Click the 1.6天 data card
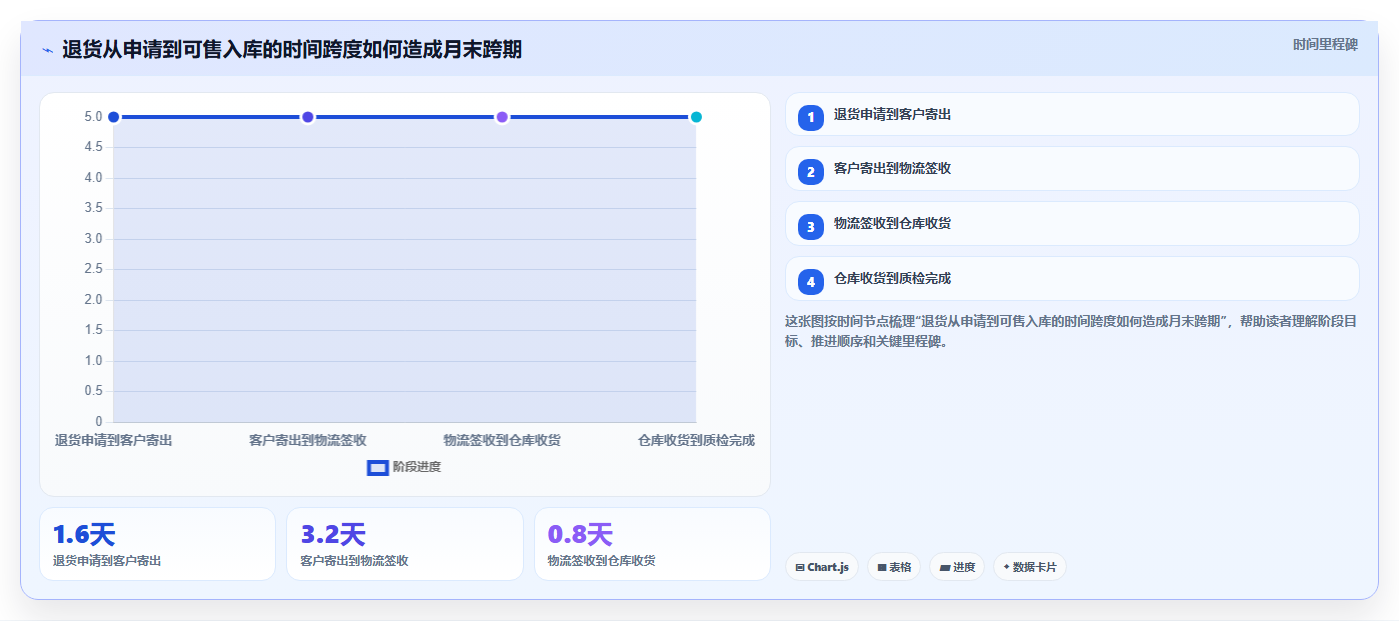 click(x=157, y=544)
